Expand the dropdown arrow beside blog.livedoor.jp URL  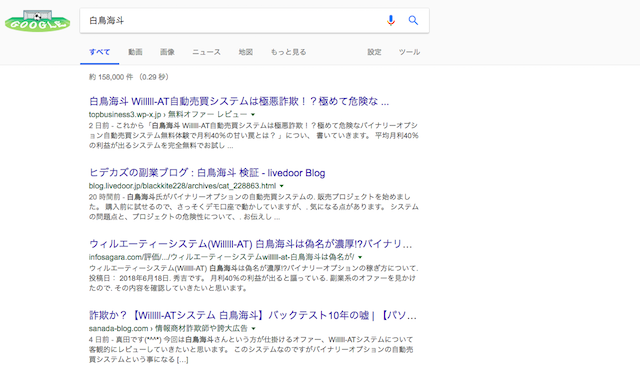pos(282,186)
